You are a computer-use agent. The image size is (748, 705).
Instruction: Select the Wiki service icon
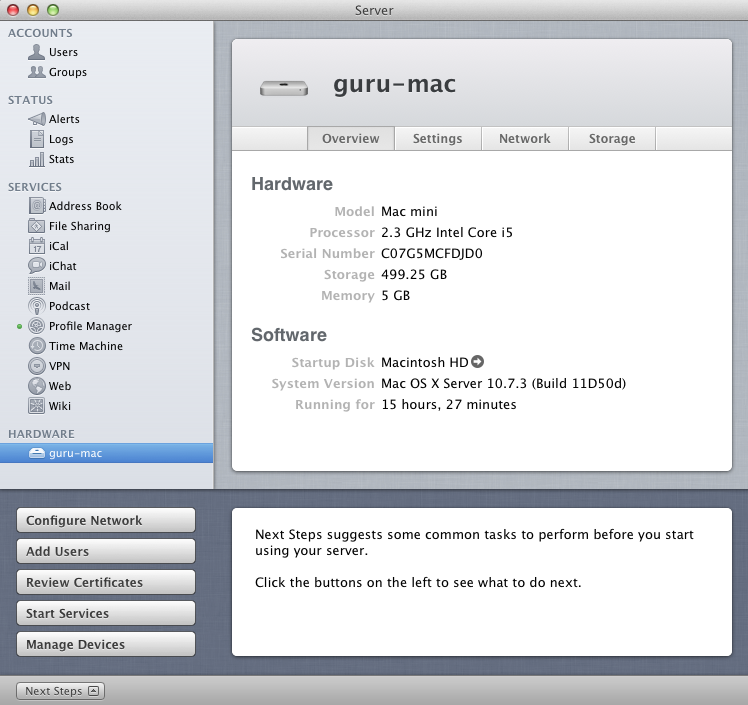pos(37,406)
